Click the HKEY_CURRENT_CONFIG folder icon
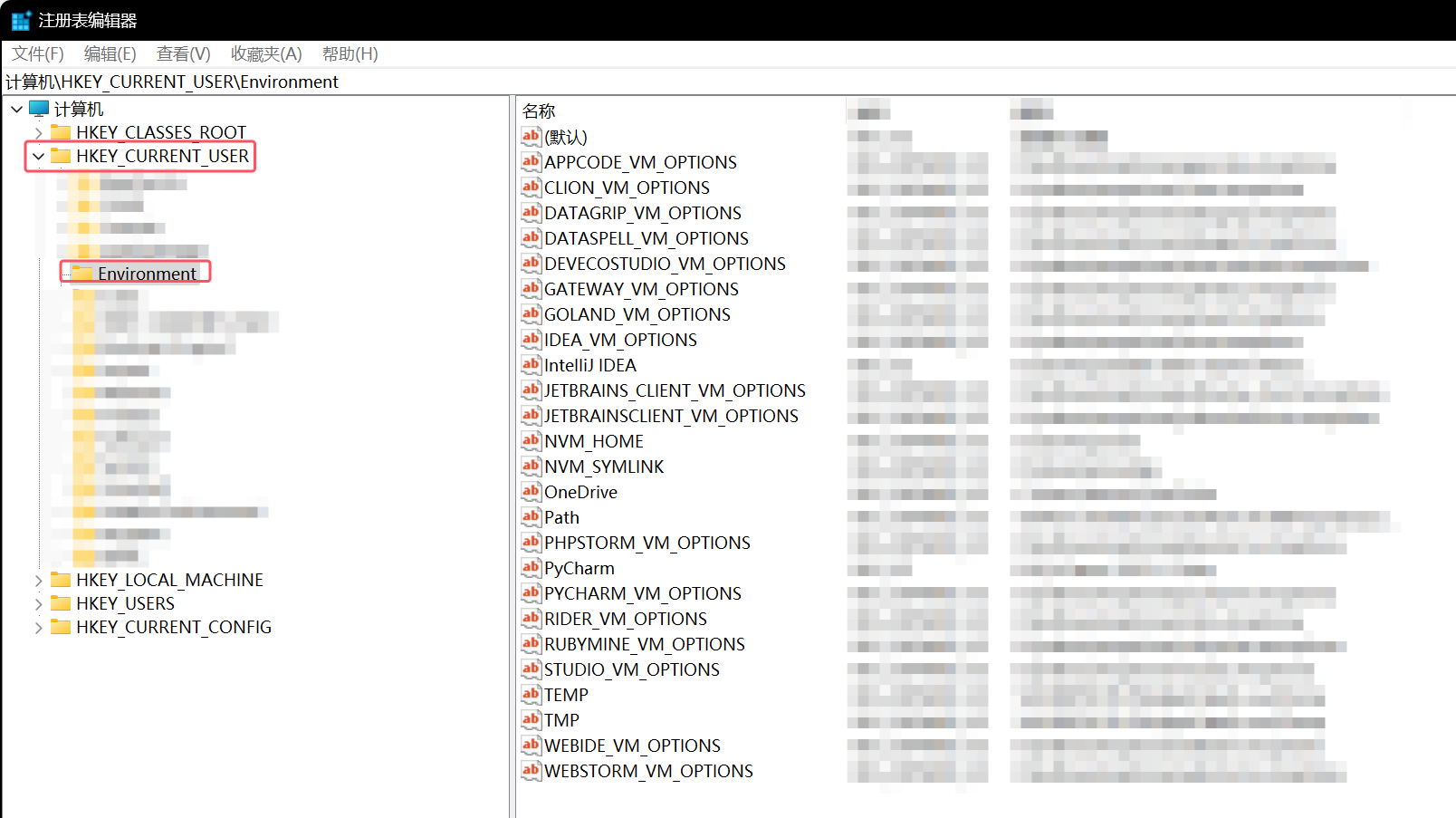 tap(61, 627)
